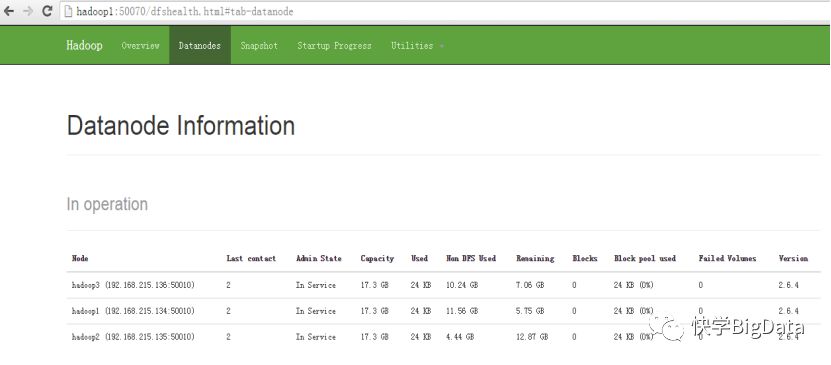Click the Node column header
831x365 pixels.
(x=80, y=259)
